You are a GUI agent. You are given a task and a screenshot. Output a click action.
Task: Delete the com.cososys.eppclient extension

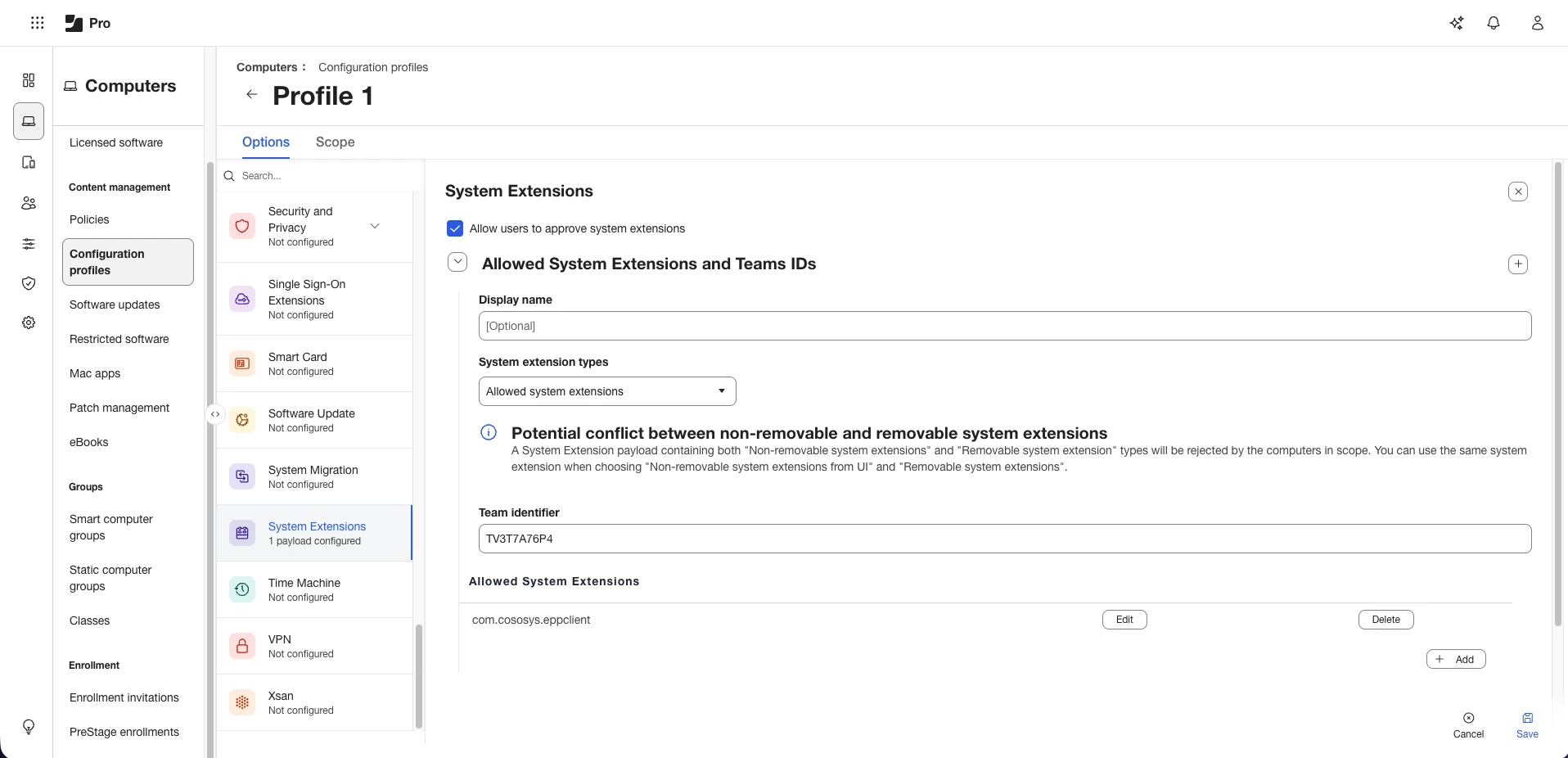click(x=1386, y=620)
